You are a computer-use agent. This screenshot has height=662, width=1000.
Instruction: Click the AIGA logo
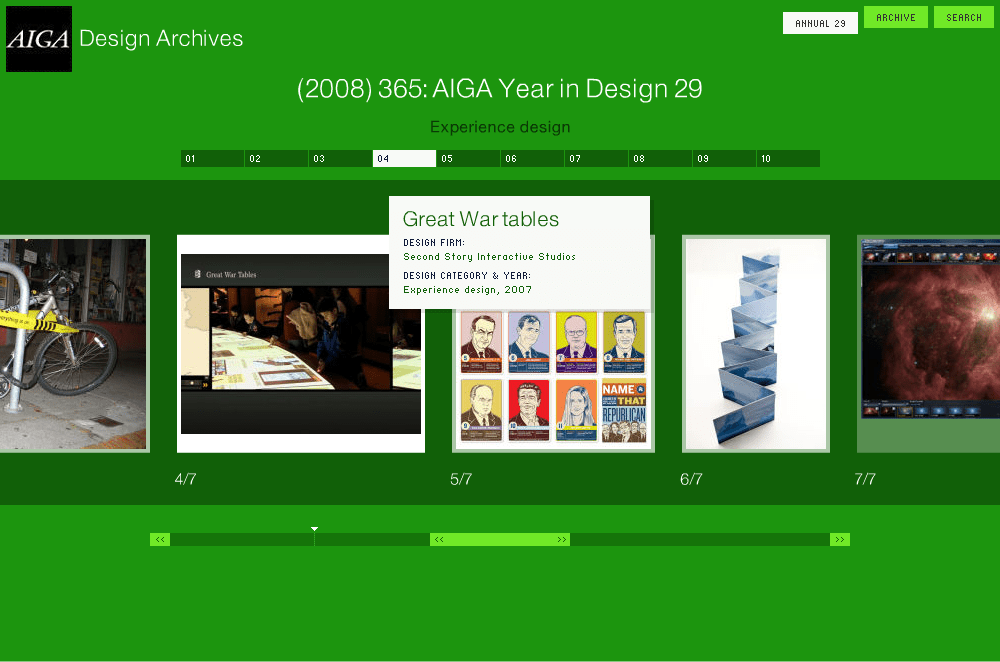click(x=39, y=39)
